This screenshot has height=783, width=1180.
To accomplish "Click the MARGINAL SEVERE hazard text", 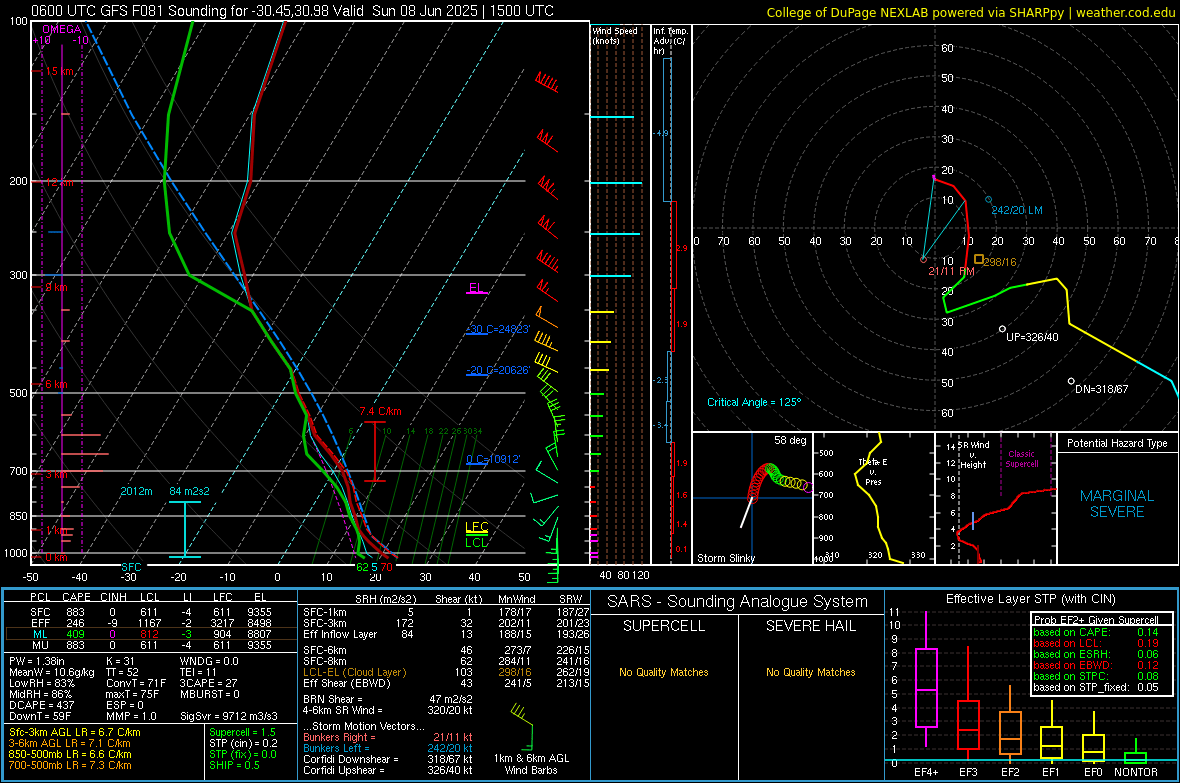I will pyautogui.click(x=1117, y=504).
